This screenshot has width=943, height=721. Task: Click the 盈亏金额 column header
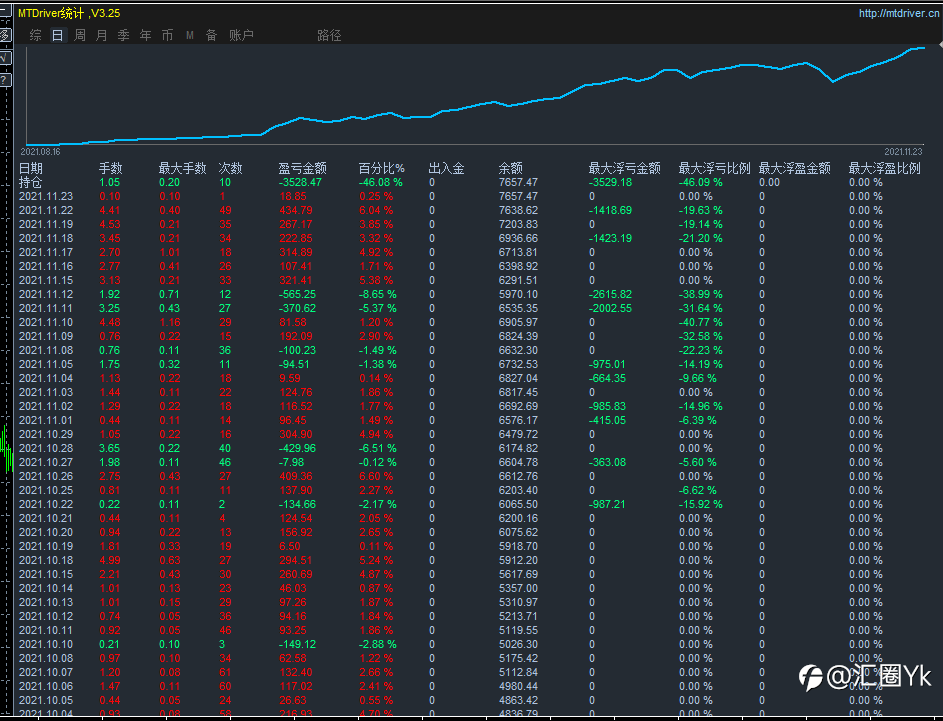[x=302, y=168]
